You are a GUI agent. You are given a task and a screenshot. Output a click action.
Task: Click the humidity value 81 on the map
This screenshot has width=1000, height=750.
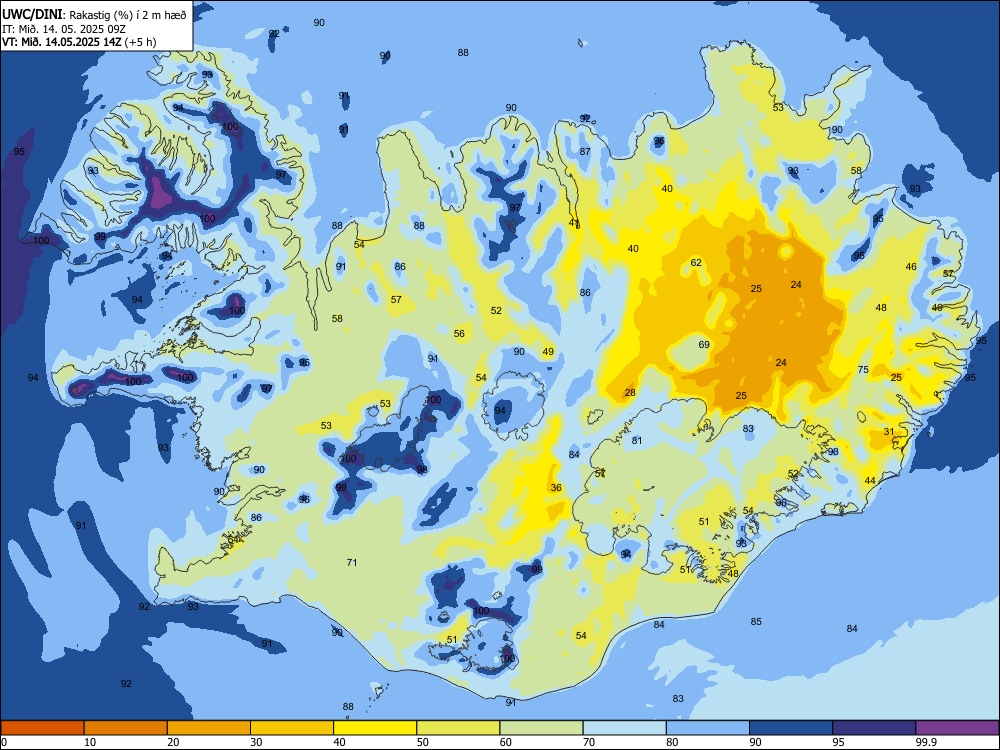coord(636,440)
